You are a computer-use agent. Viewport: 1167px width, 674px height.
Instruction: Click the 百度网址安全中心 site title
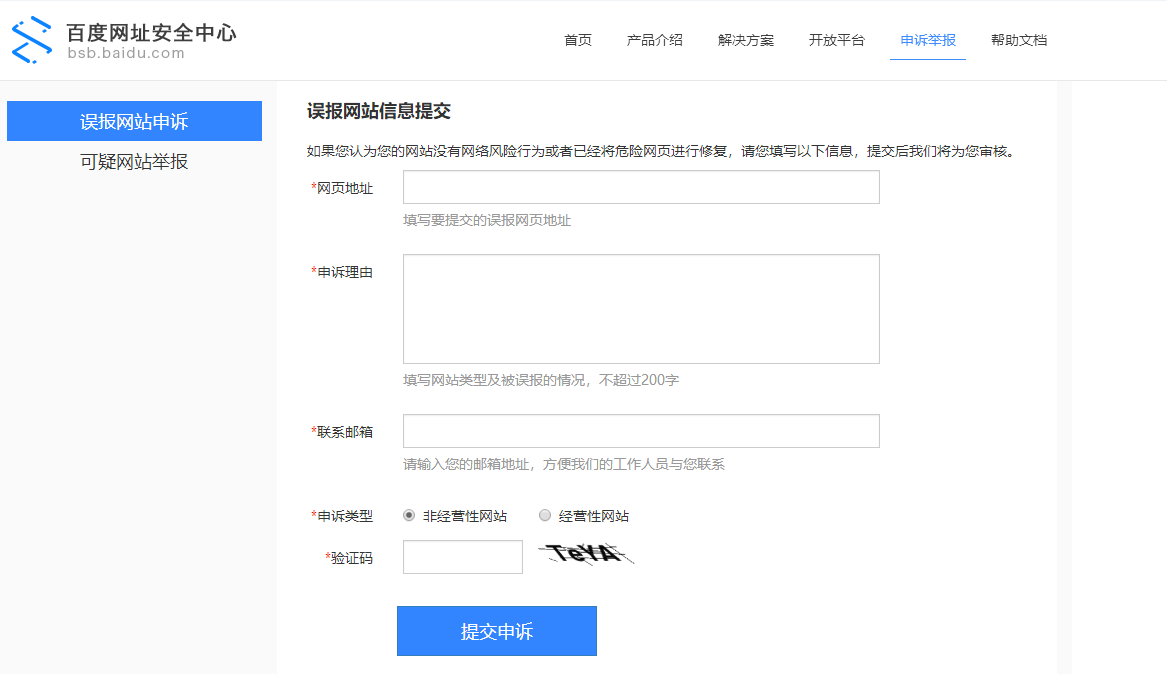click(151, 32)
